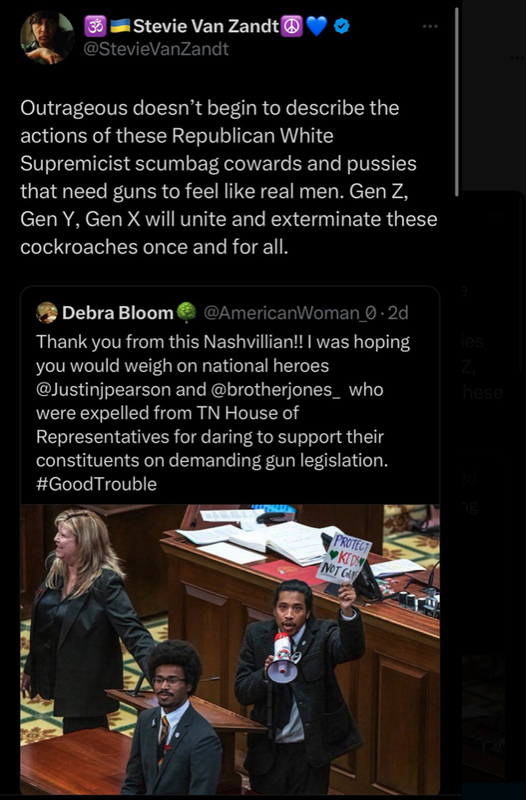Click the main tweet text body

click(x=229, y=177)
